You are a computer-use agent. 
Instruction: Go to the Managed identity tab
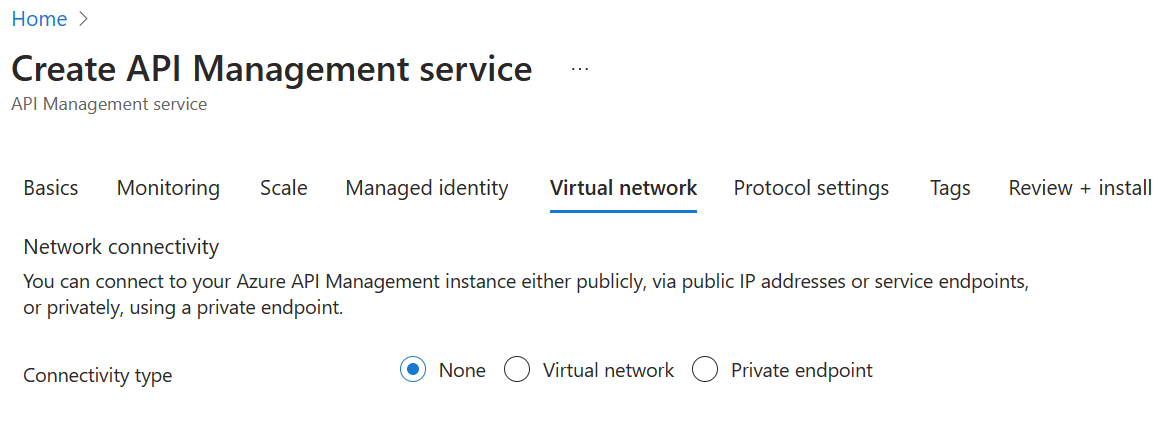(x=426, y=188)
